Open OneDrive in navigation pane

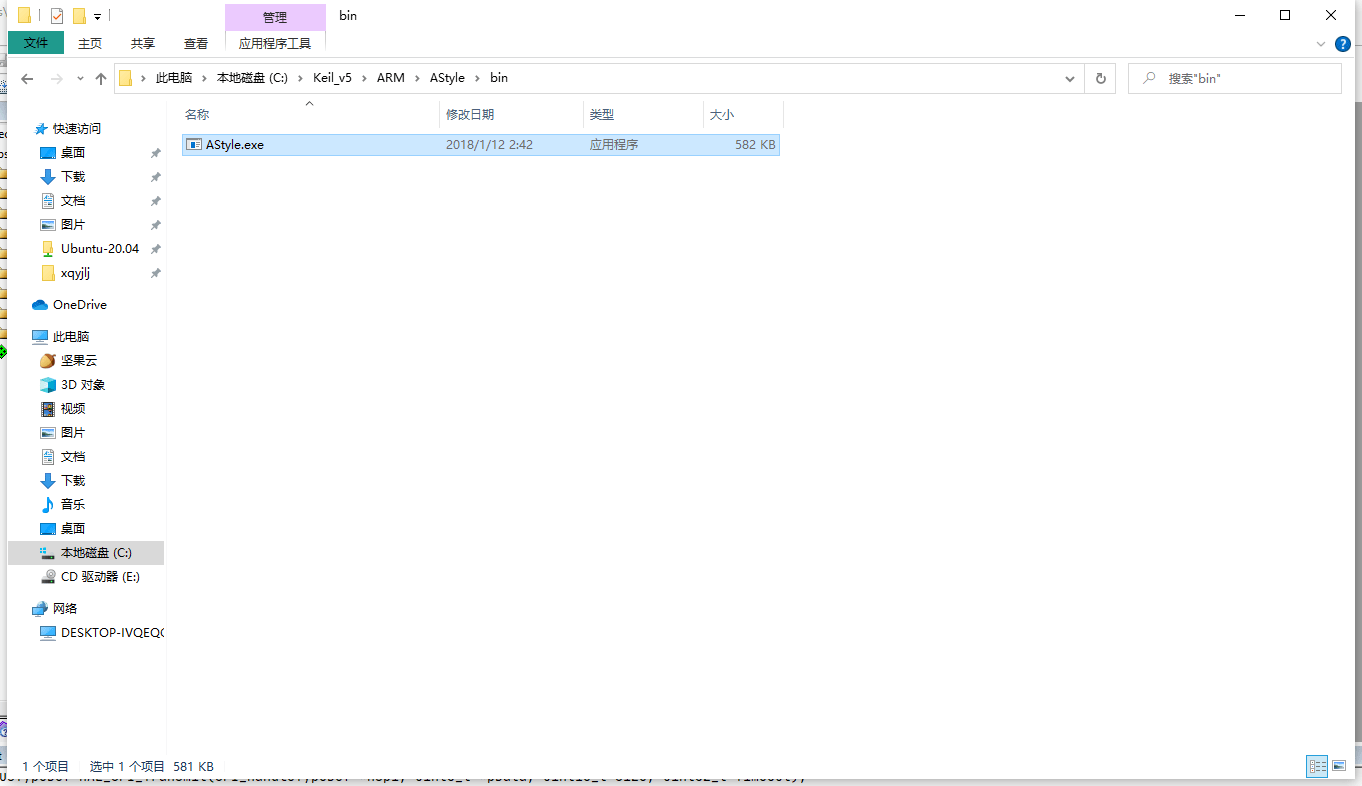pyautogui.click(x=79, y=305)
